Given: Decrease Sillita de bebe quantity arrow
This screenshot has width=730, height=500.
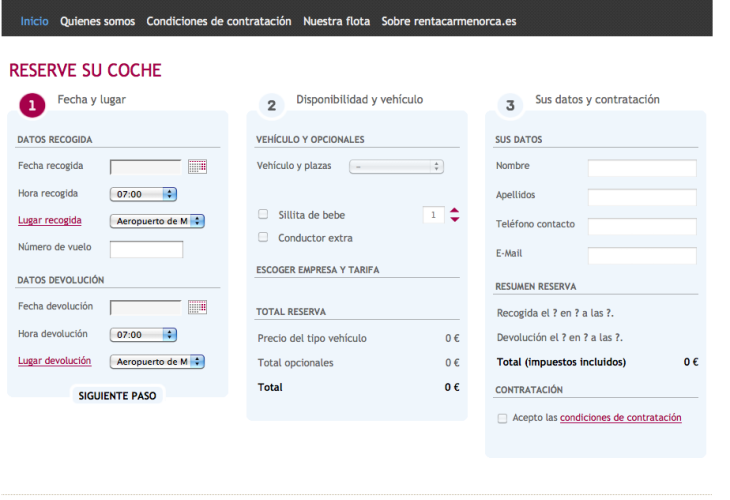Looking at the screenshot, I should coord(455,219).
